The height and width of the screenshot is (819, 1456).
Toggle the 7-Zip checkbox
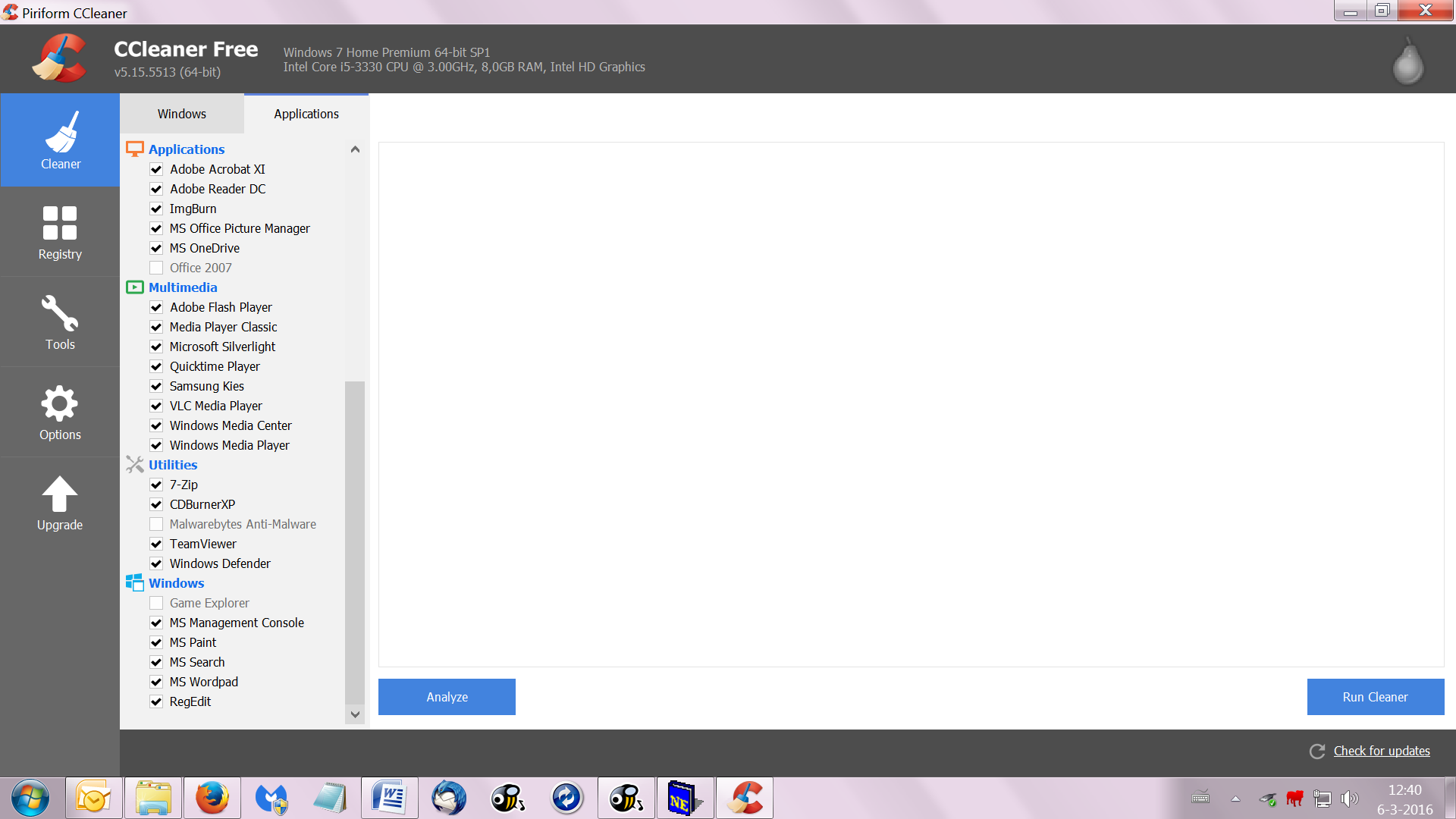(x=156, y=485)
